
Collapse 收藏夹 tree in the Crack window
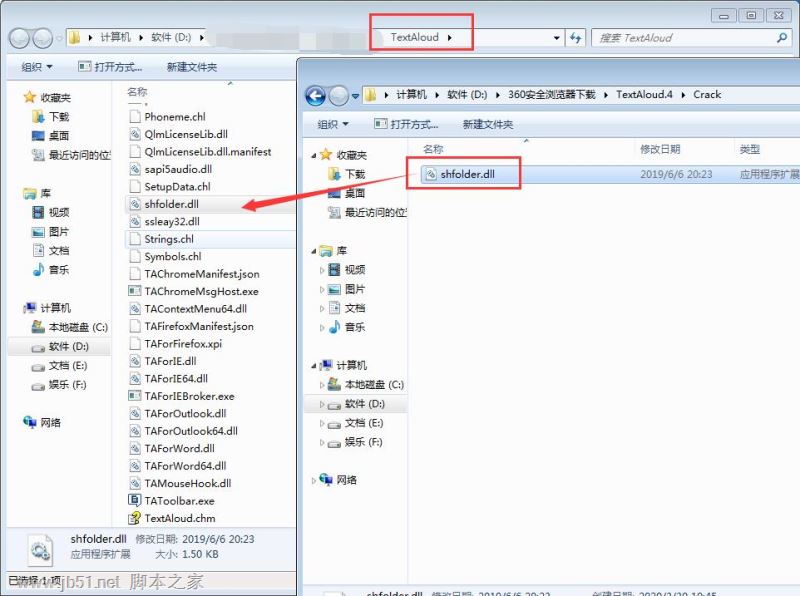(x=313, y=155)
